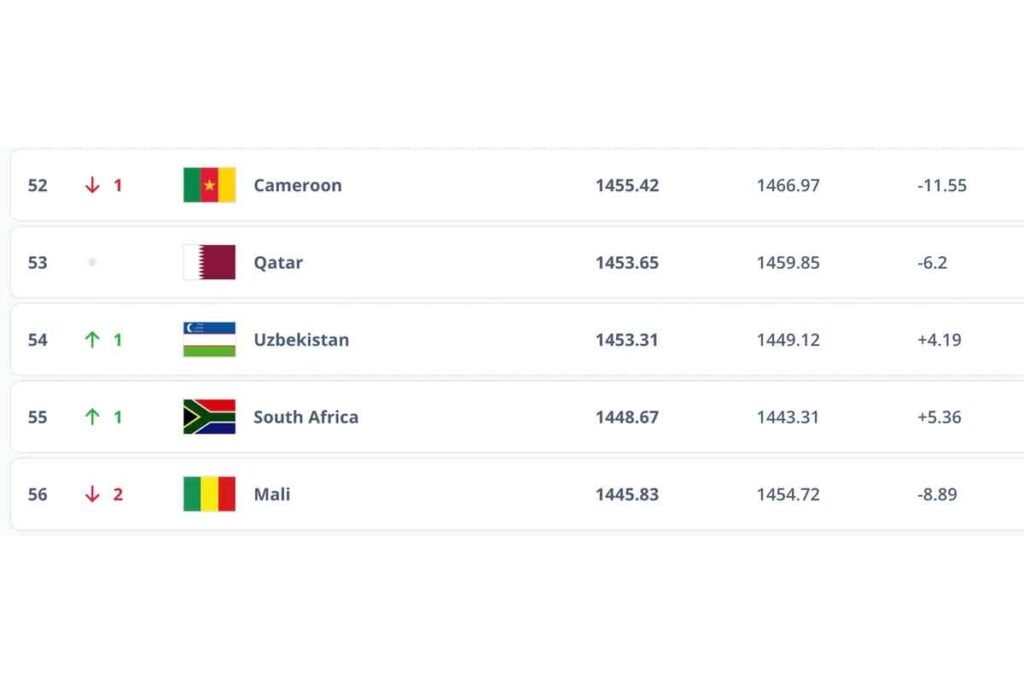Screen dimensions: 1024x683
Task: Click Qatar's no-change dot indicator
Action: (92, 262)
